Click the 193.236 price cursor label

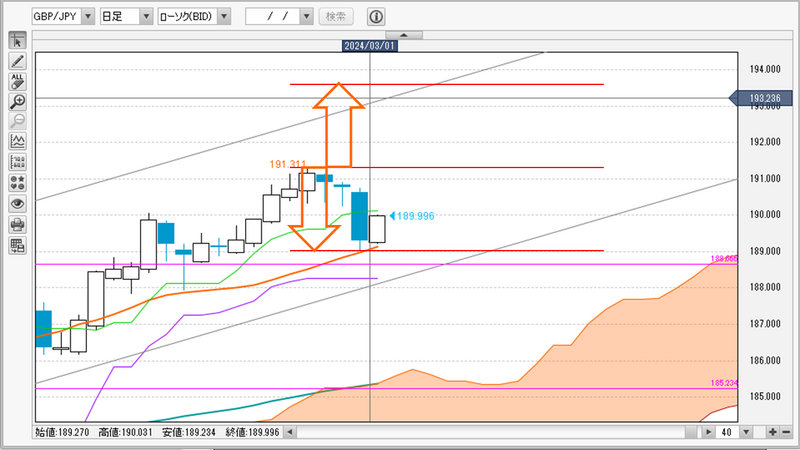tap(761, 98)
